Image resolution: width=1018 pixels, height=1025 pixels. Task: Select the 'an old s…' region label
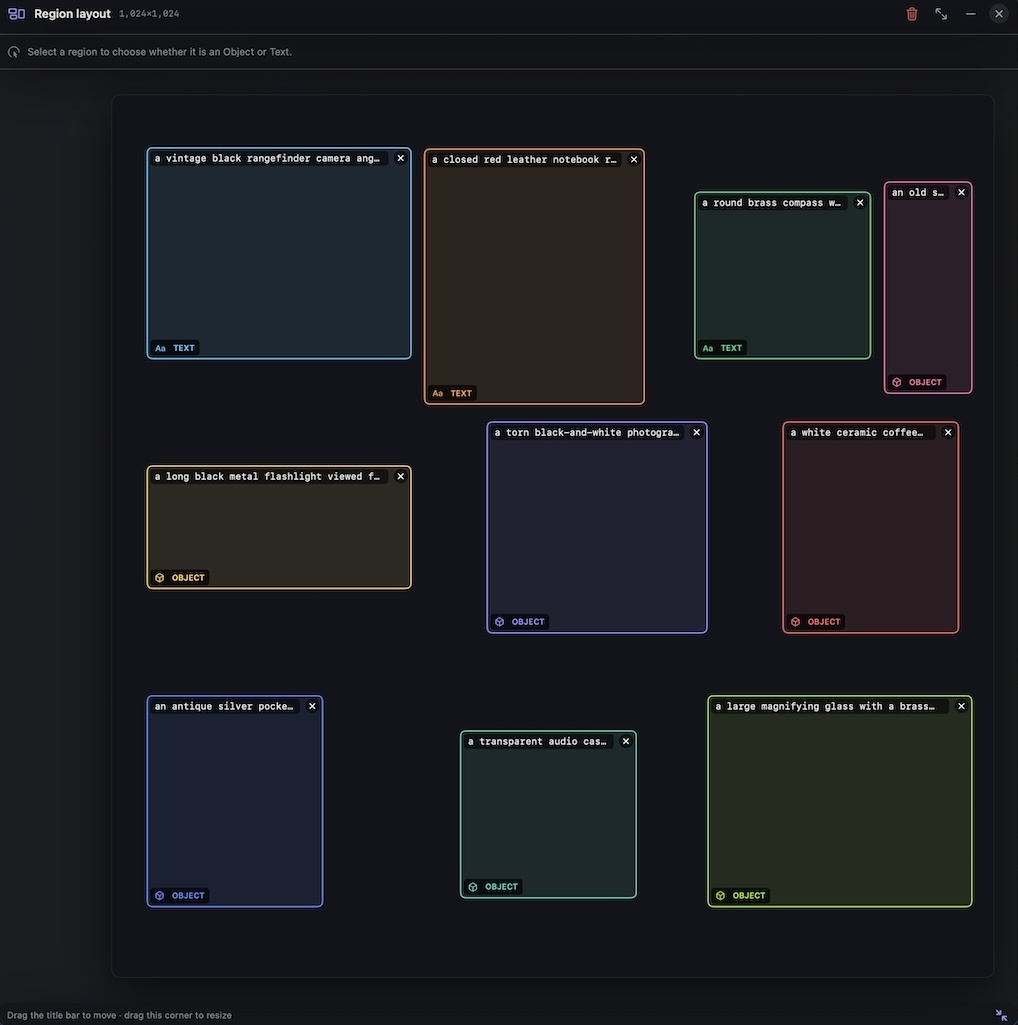coord(918,192)
